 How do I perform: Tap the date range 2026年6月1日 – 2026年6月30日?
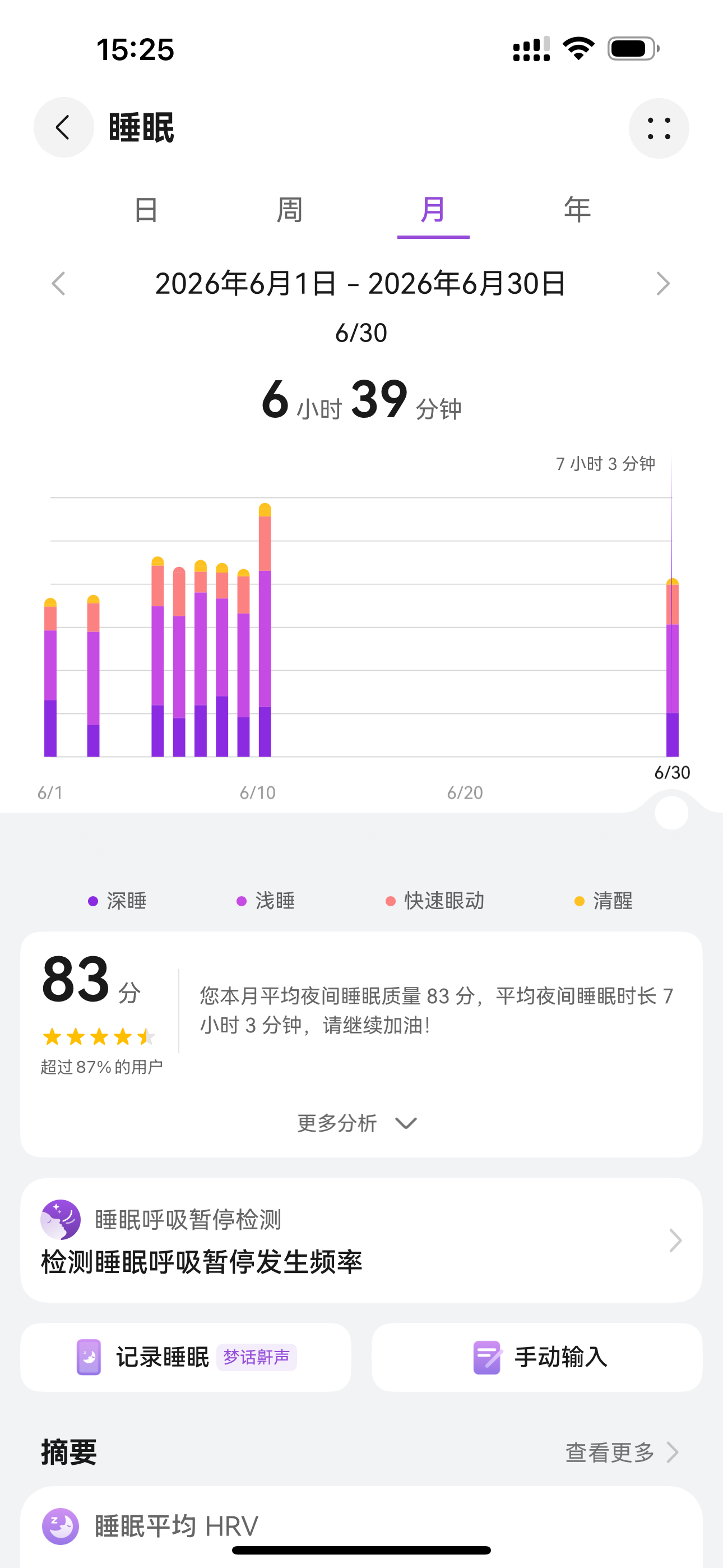click(x=361, y=284)
